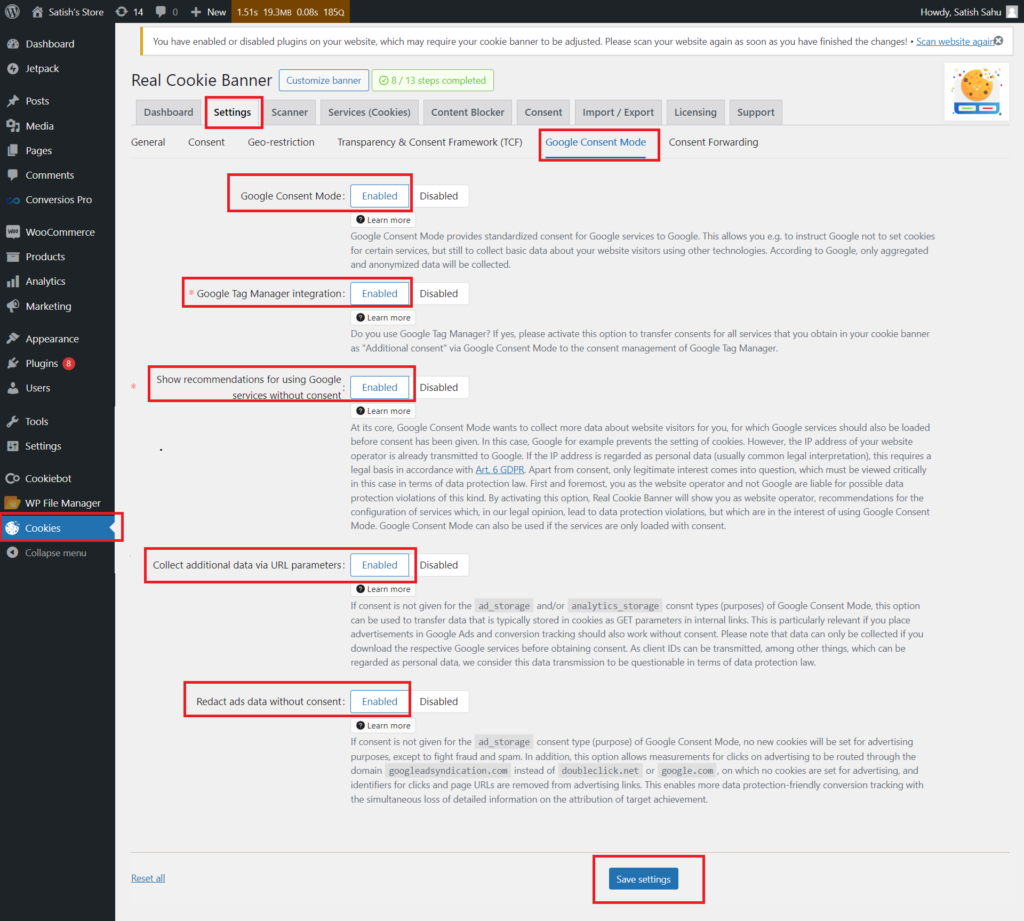
Task: Expand Learn more under Google Consent Mode
Action: [x=383, y=220]
